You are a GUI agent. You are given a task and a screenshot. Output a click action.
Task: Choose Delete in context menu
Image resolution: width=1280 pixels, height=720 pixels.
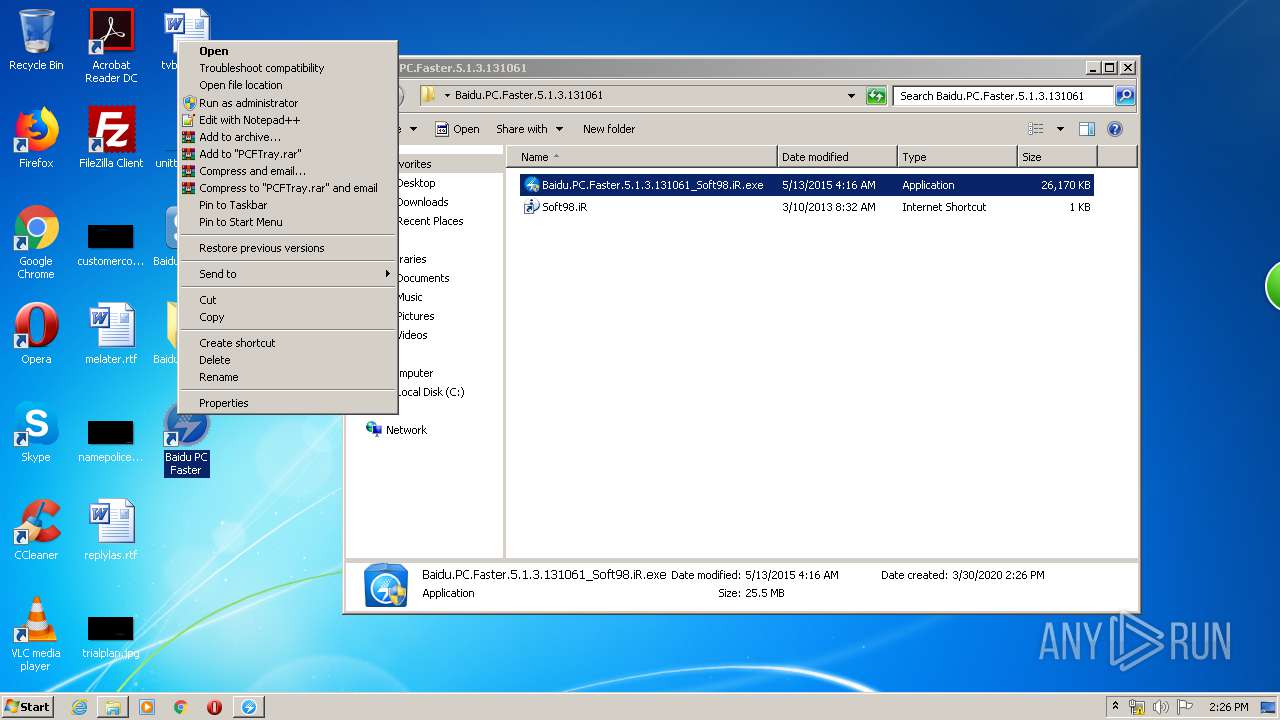288,360
